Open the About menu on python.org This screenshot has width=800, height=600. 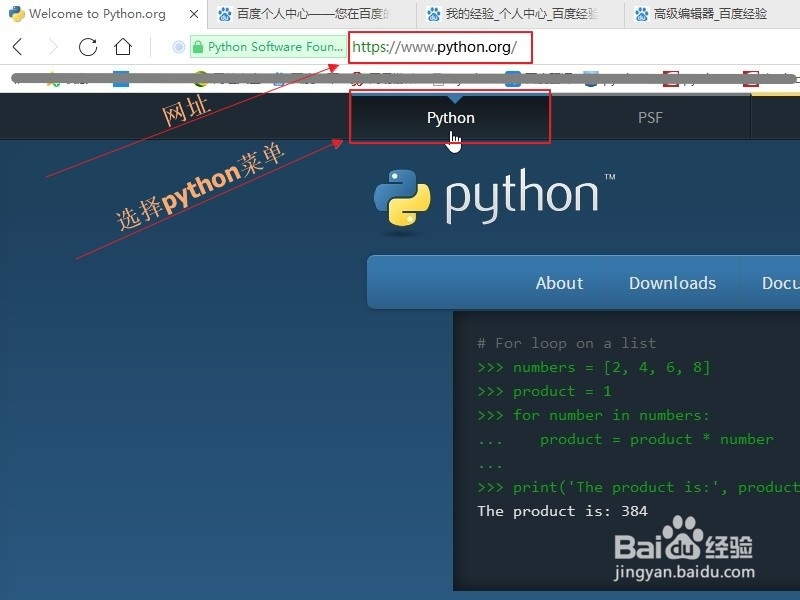(559, 283)
